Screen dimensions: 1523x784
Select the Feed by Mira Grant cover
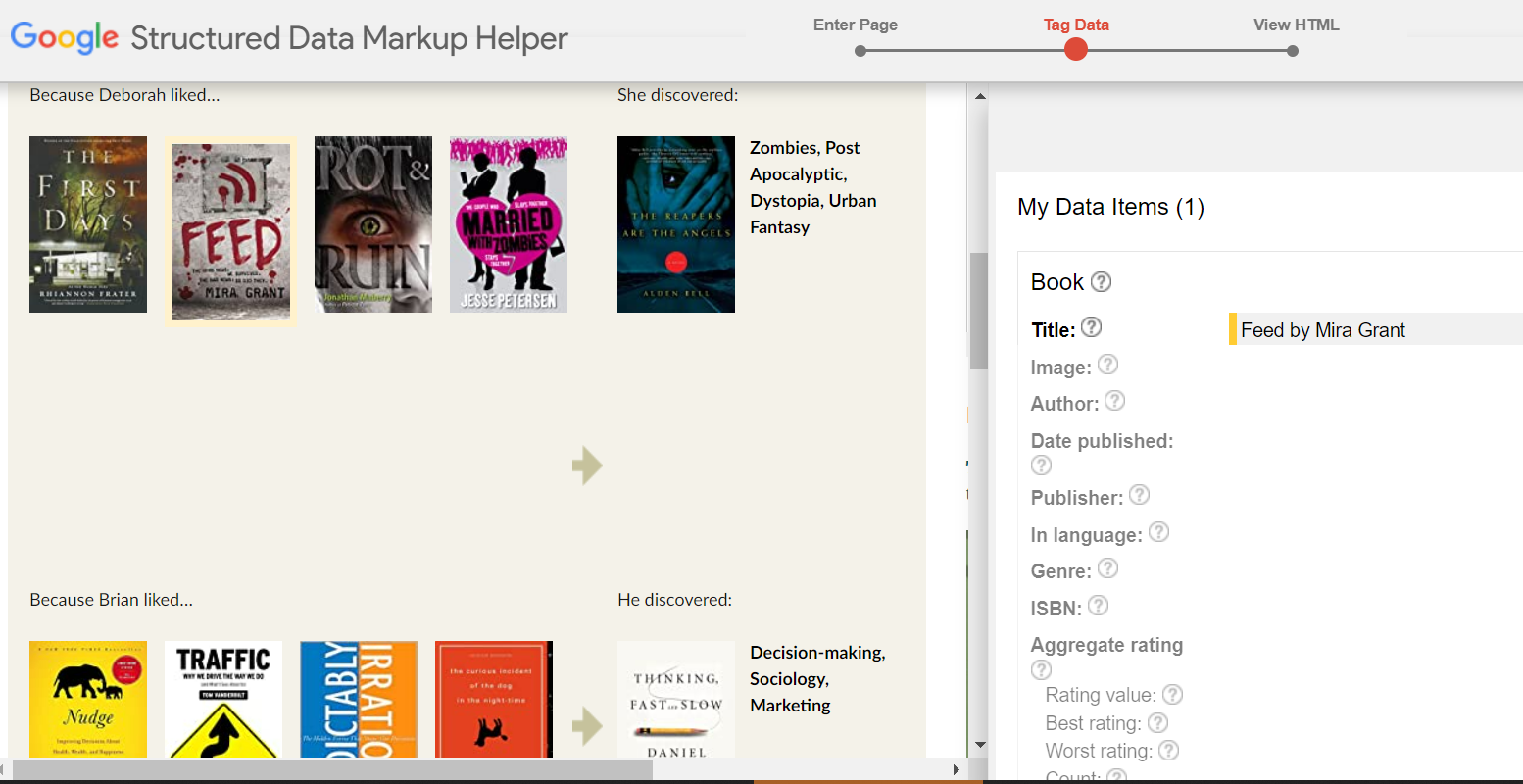click(x=231, y=231)
